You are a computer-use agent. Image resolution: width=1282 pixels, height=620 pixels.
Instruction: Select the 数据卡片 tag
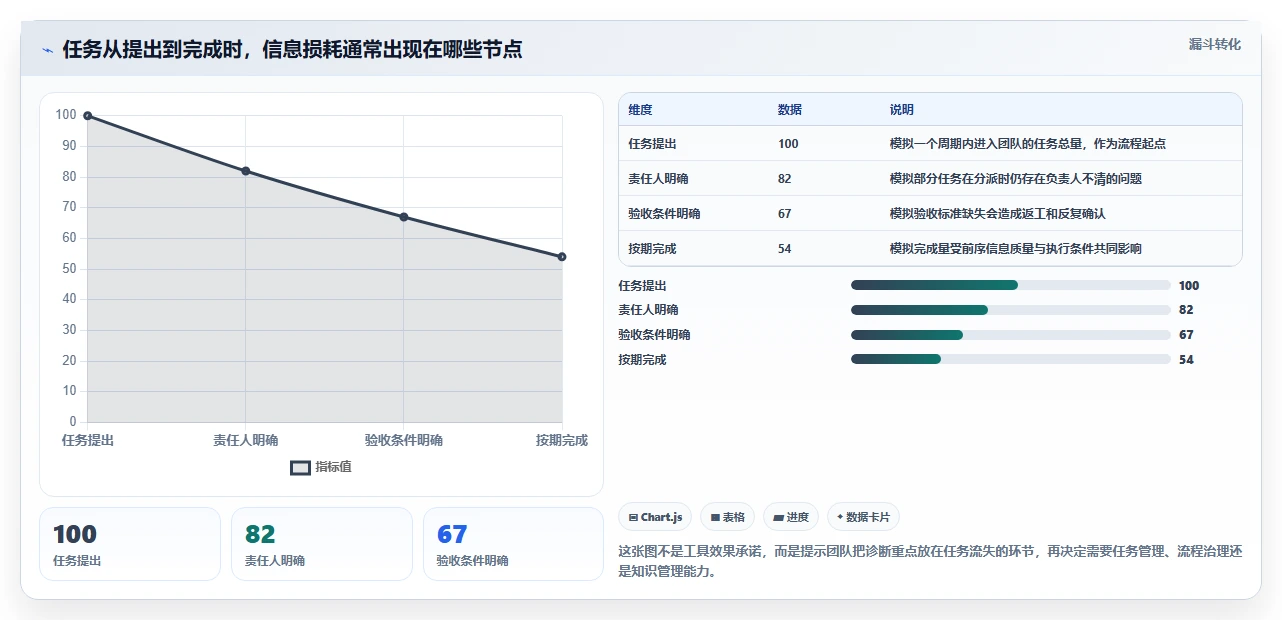point(863,517)
